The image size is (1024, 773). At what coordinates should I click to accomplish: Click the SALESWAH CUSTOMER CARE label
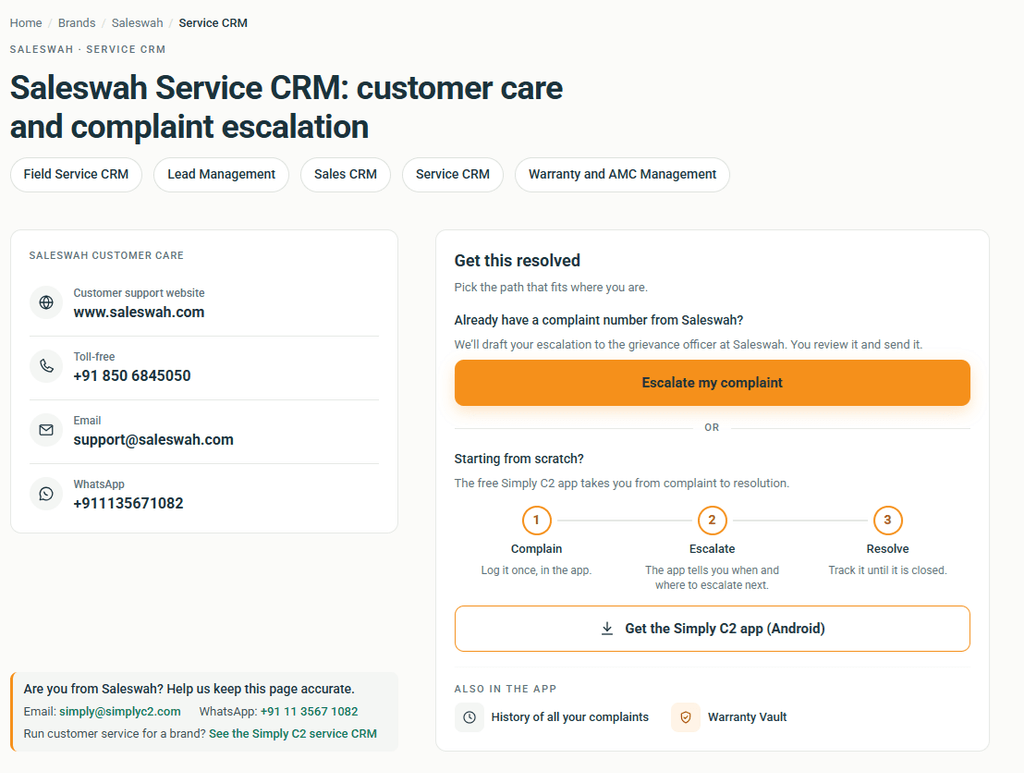(106, 255)
